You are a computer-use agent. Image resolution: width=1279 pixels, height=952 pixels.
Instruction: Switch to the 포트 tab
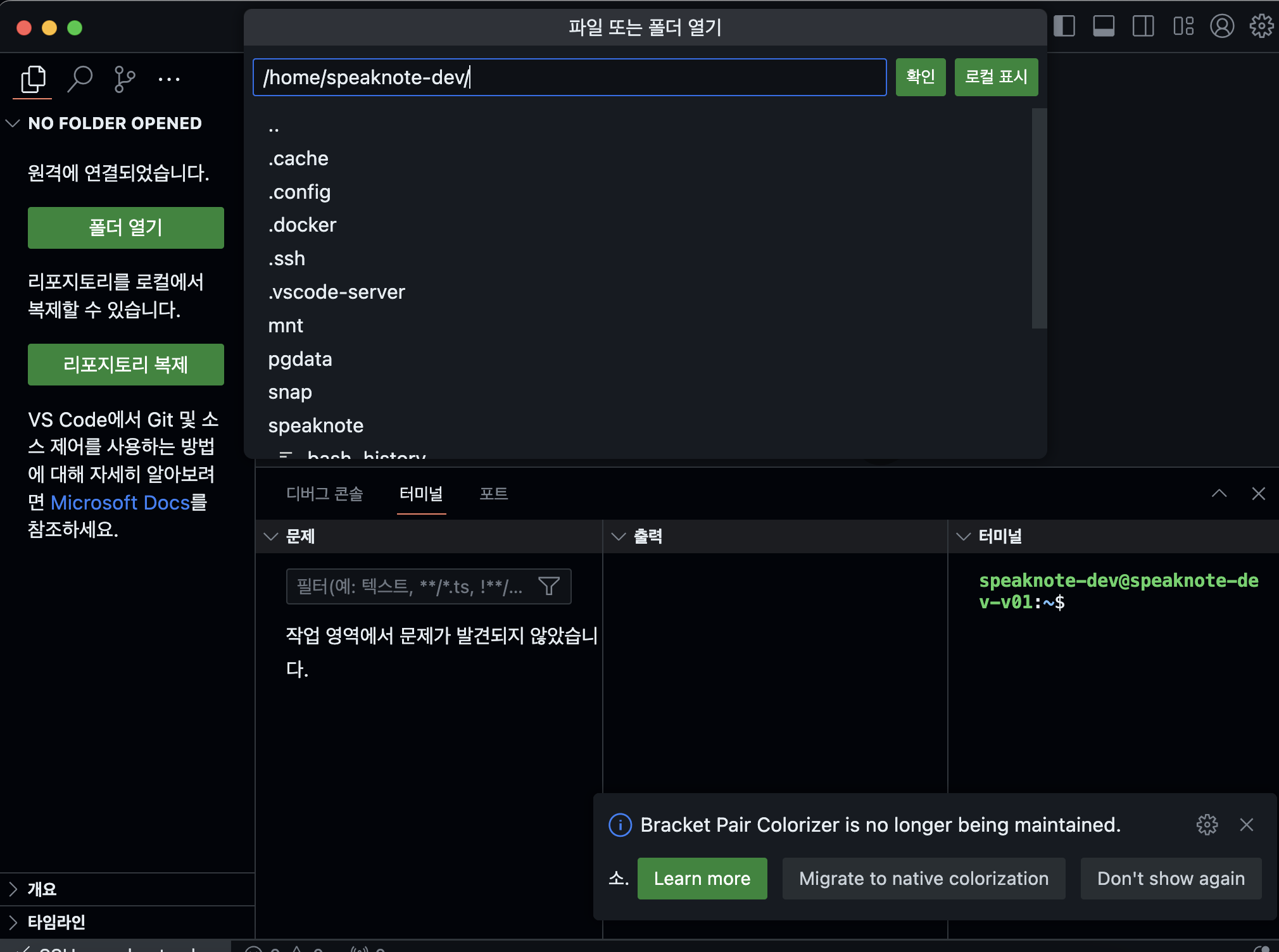493,494
